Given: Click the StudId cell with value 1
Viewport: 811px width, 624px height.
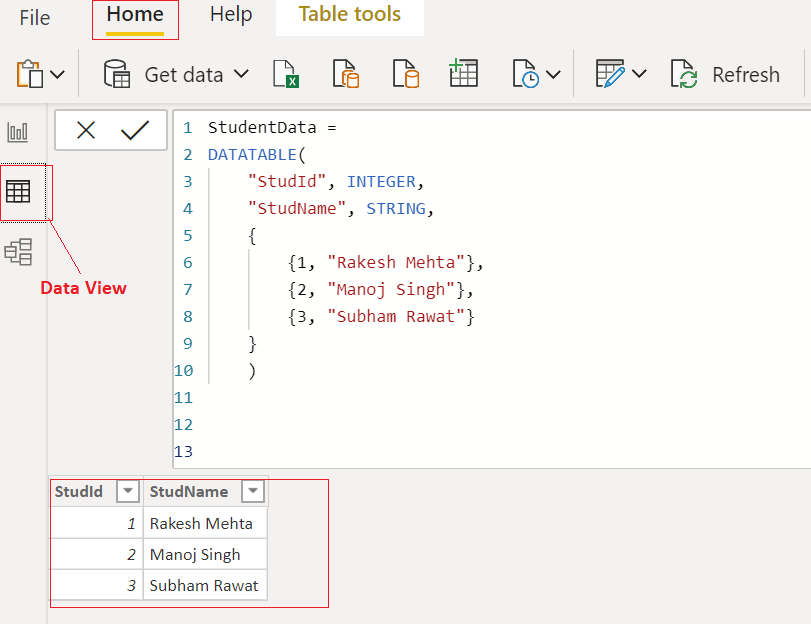Looking at the screenshot, I should pyautogui.click(x=97, y=523).
